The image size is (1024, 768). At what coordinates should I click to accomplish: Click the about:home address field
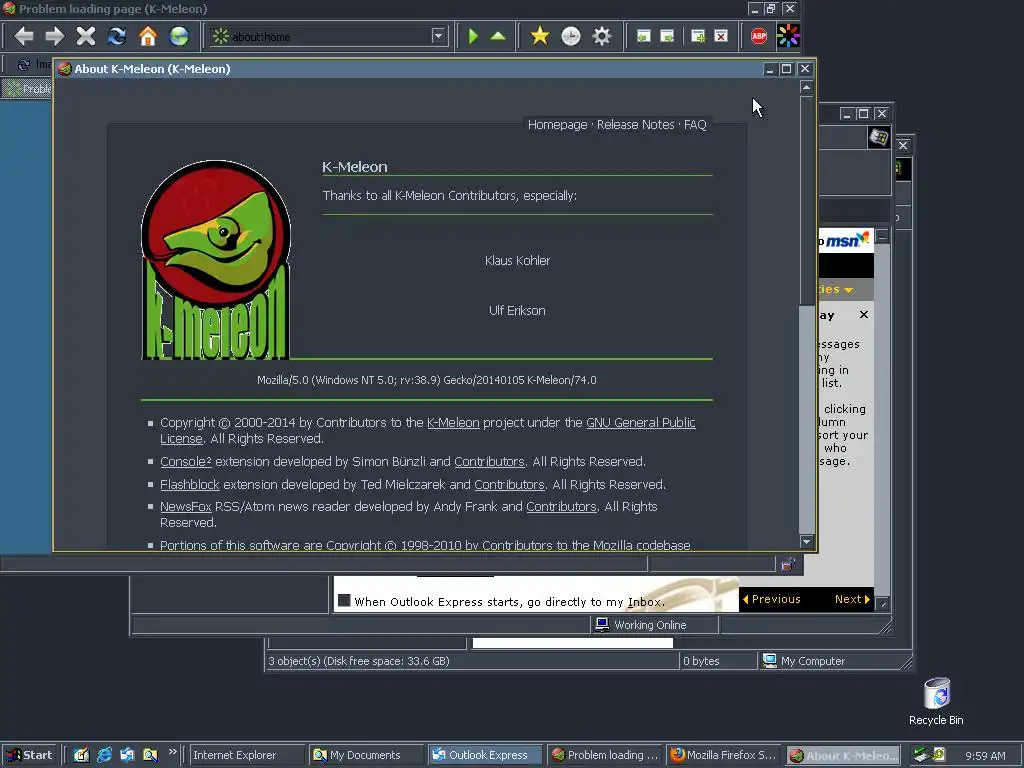click(330, 37)
